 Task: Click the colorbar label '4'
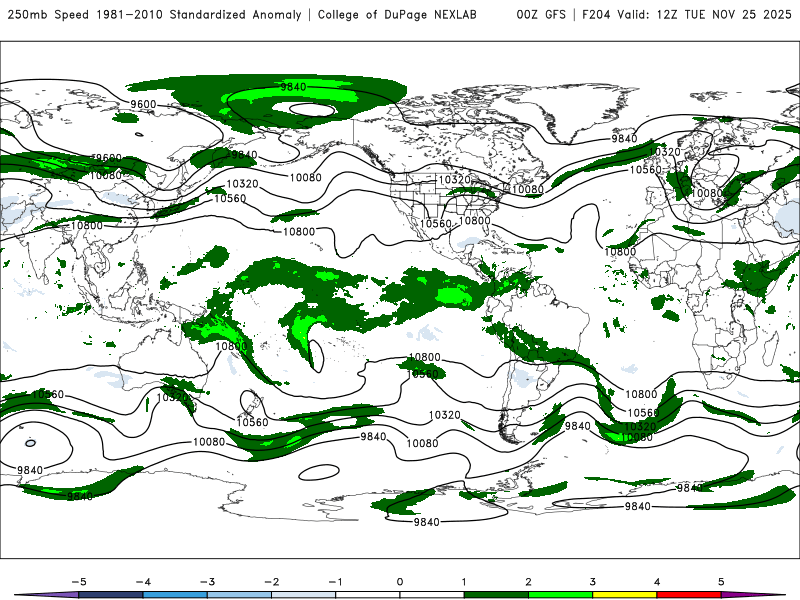(x=657, y=582)
